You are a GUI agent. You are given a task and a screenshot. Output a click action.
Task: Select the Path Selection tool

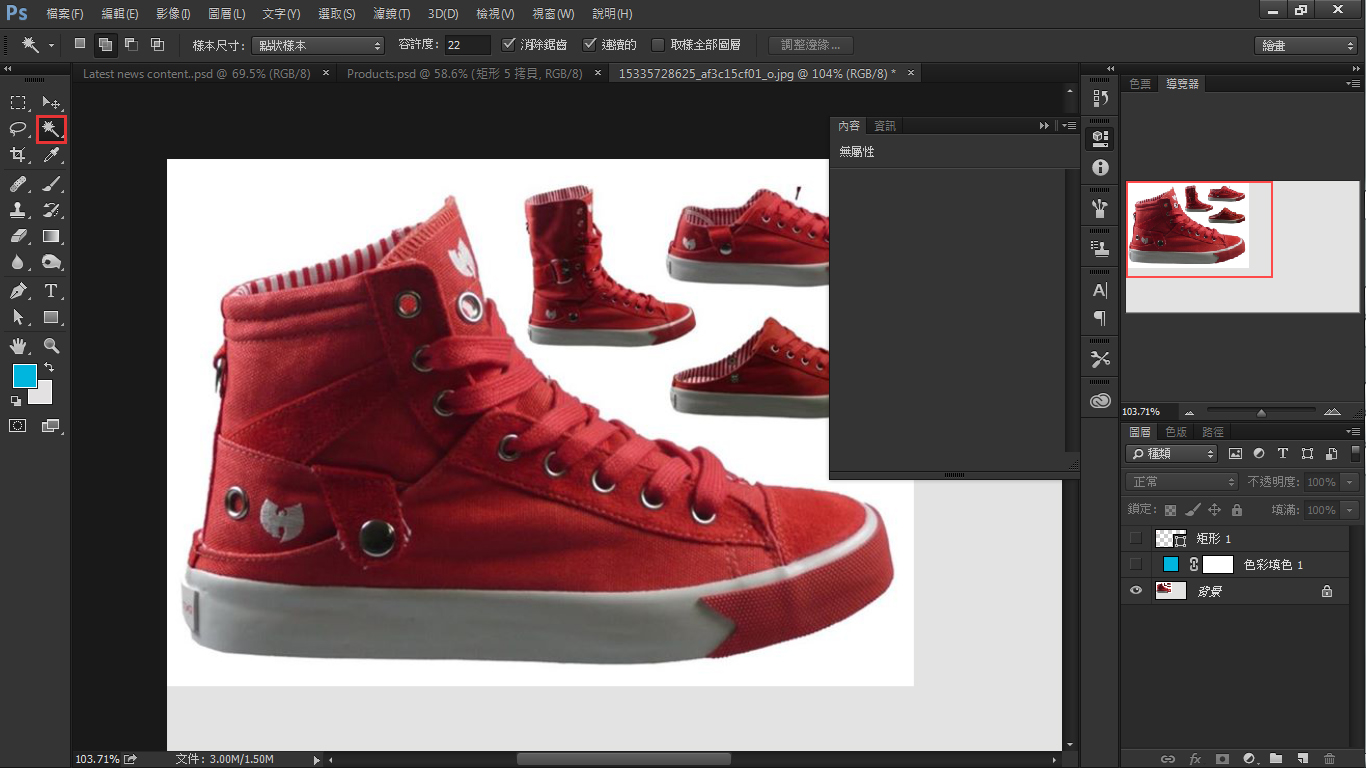click(x=18, y=317)
